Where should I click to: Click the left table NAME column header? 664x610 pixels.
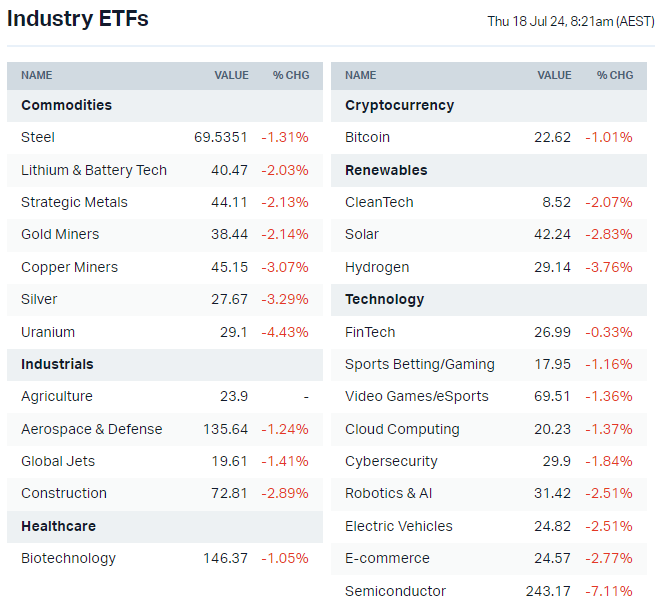click(x=37, y=75)
